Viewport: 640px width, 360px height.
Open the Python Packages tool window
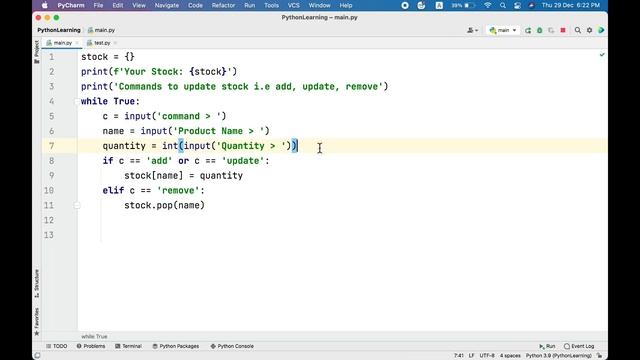(176, 346)
